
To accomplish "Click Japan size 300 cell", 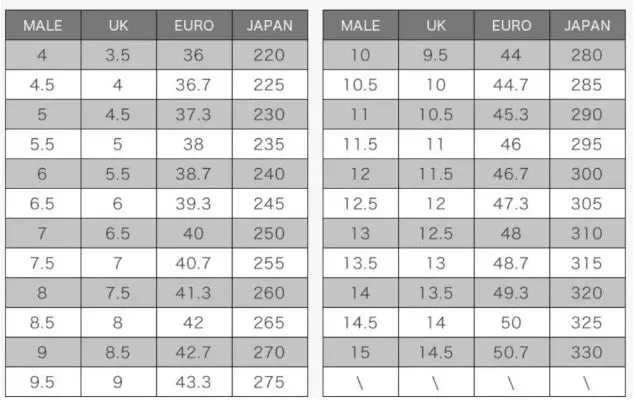I will pos(587,174).
